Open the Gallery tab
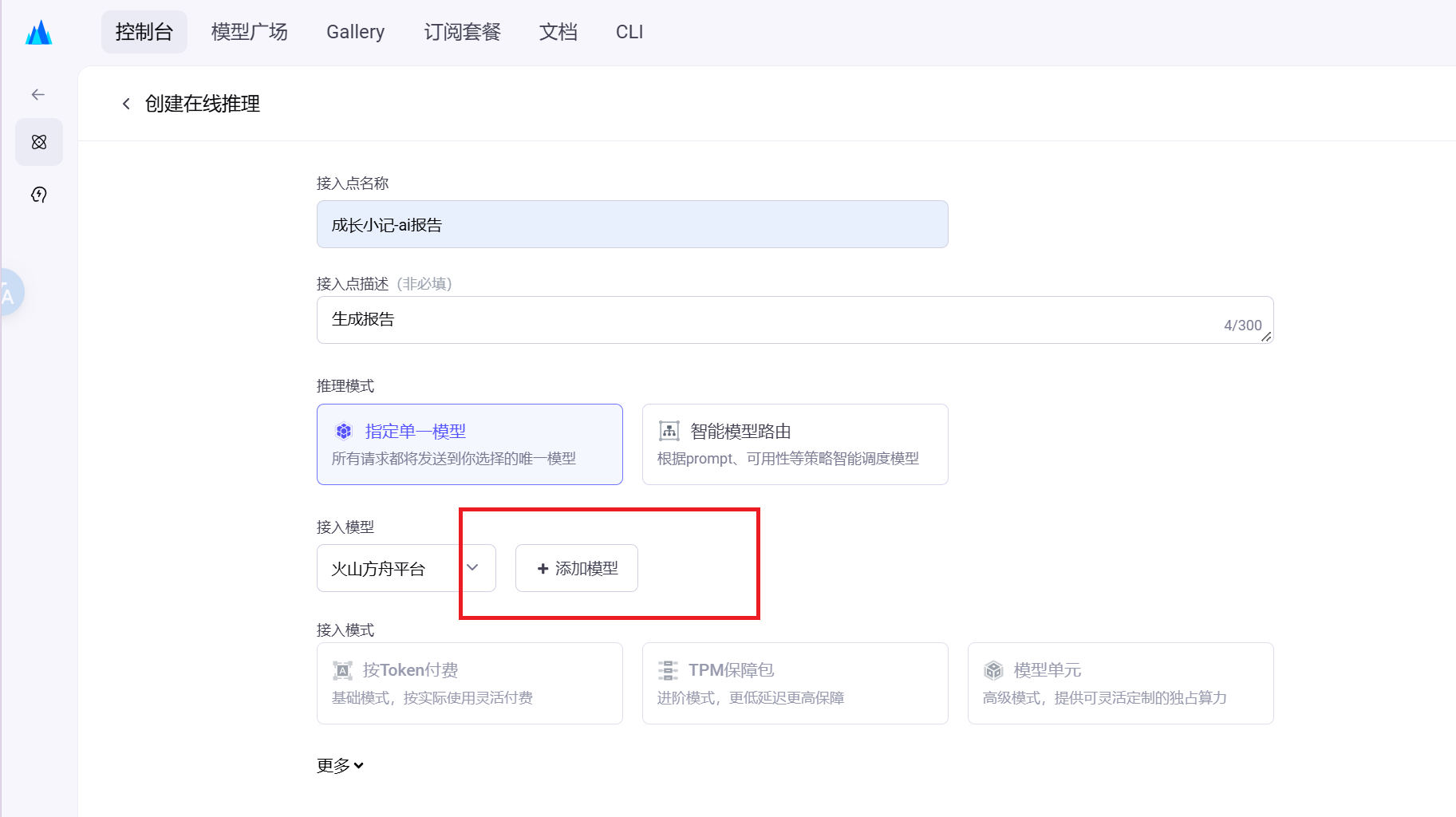The width and height of the screenshot is (1456, 817). tap(356, 32)
